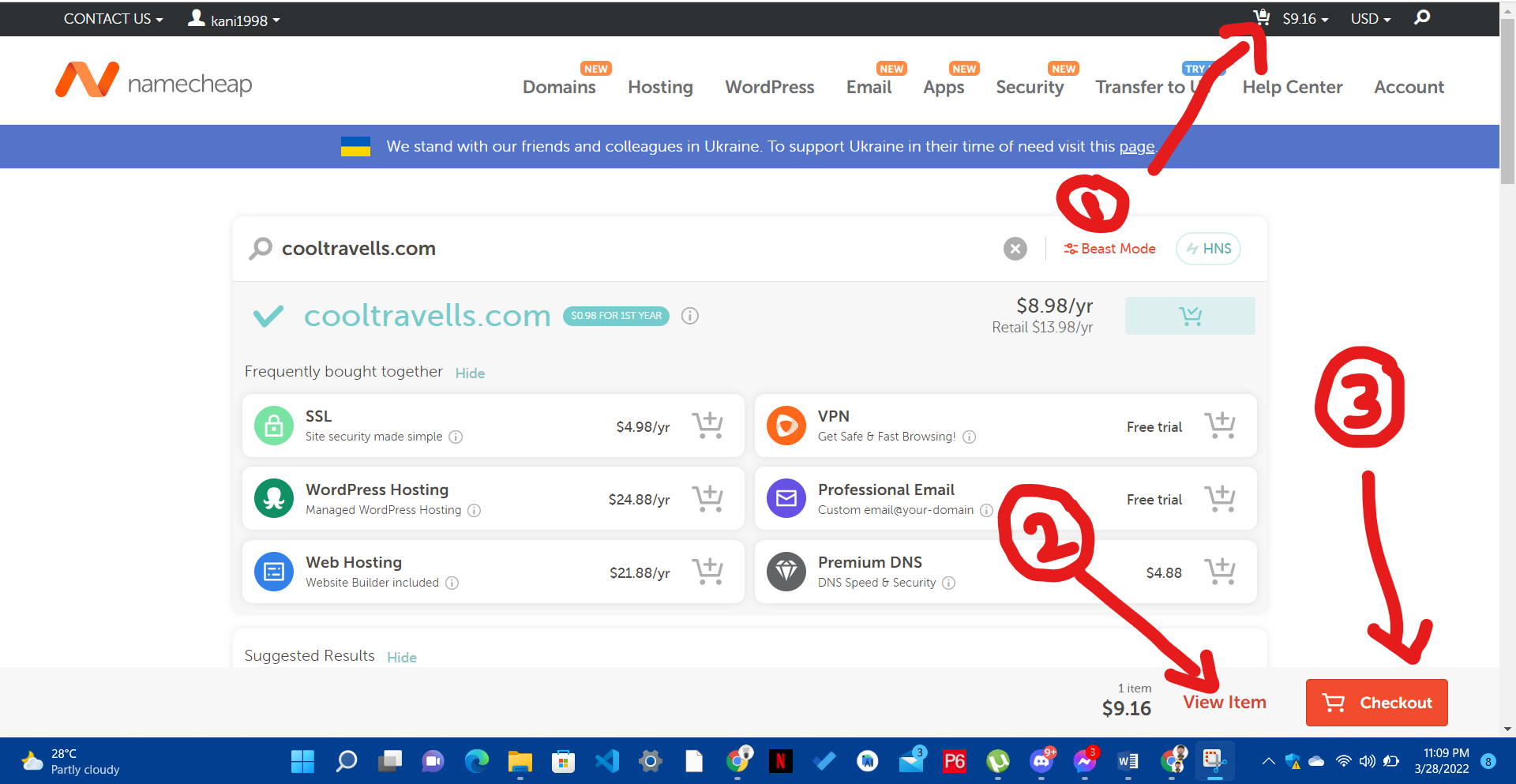Click the WordPress Hosting octopus icon
The height and width of the screenshot is (784, 1516).
[x=274, y=498]
